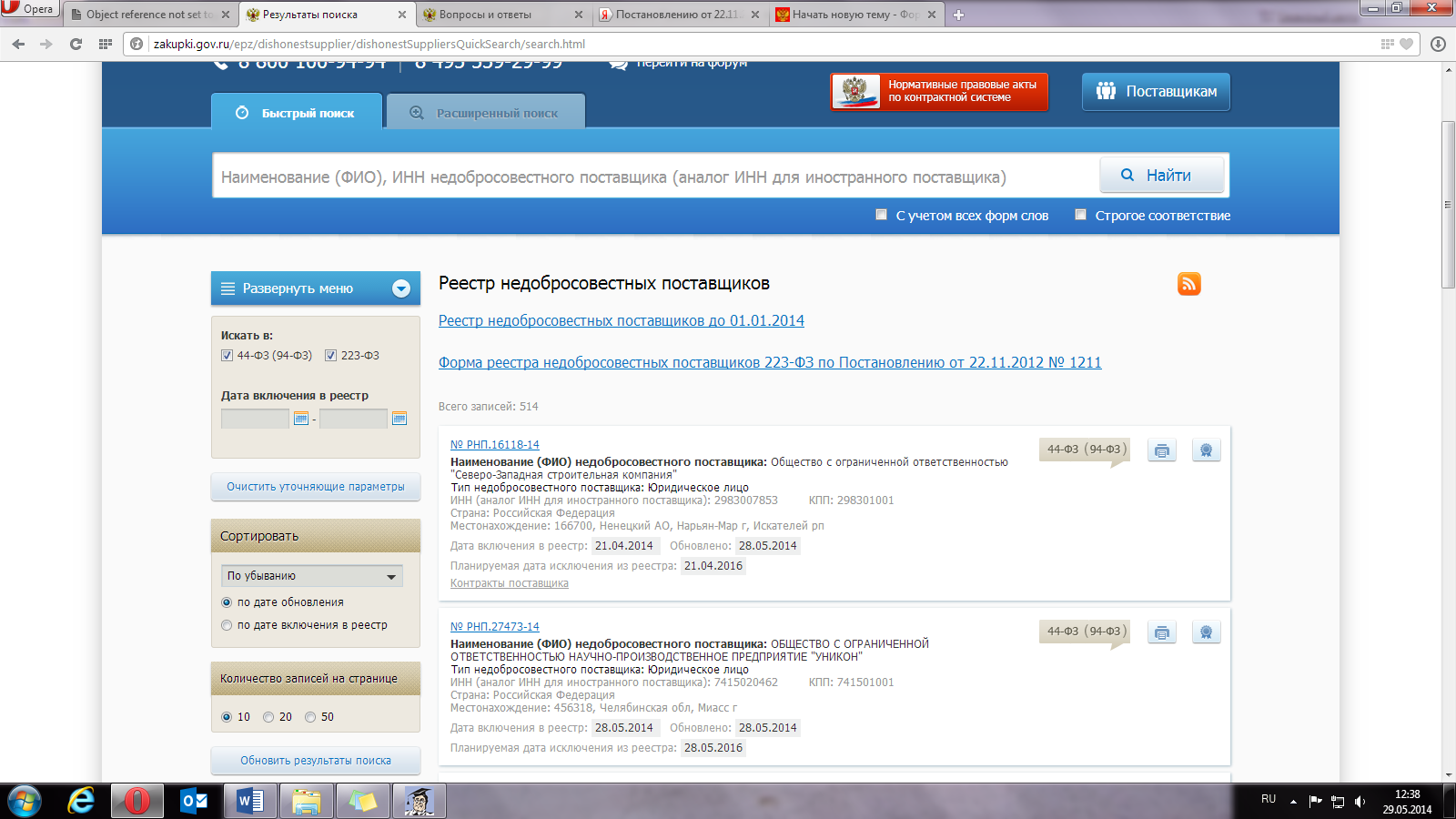Click the supplier name search input field
The width and height of the screenshot is (1456, 819).
click(x=655, y=177)
